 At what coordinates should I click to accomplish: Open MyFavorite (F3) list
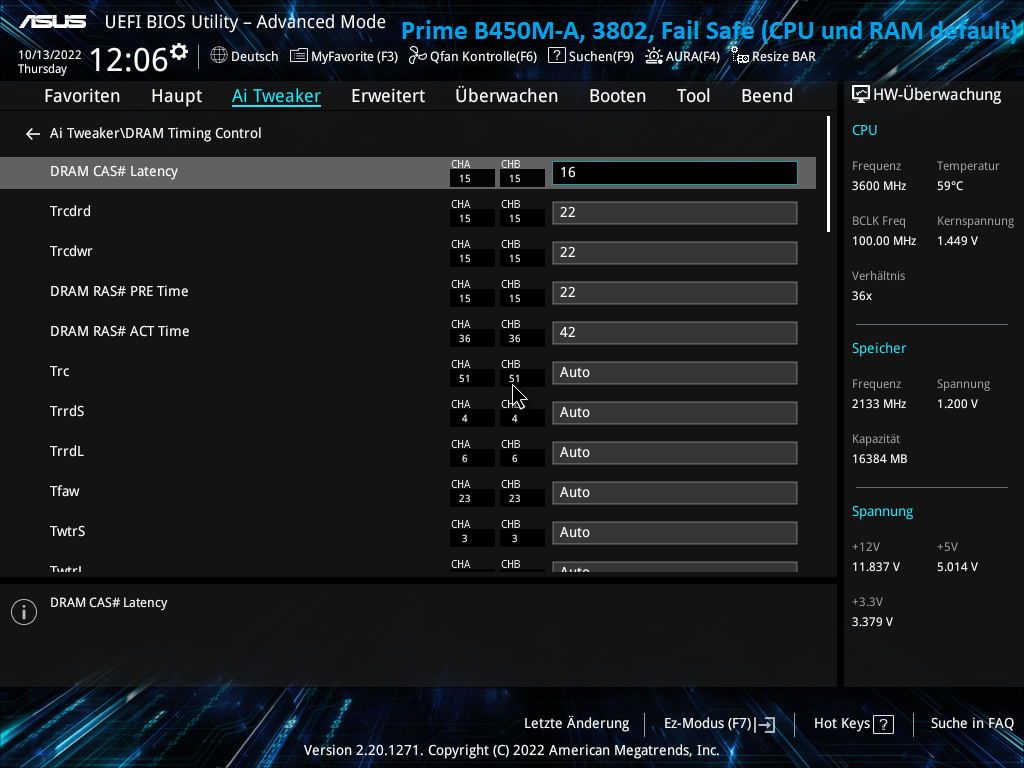[x=344, y=56]
